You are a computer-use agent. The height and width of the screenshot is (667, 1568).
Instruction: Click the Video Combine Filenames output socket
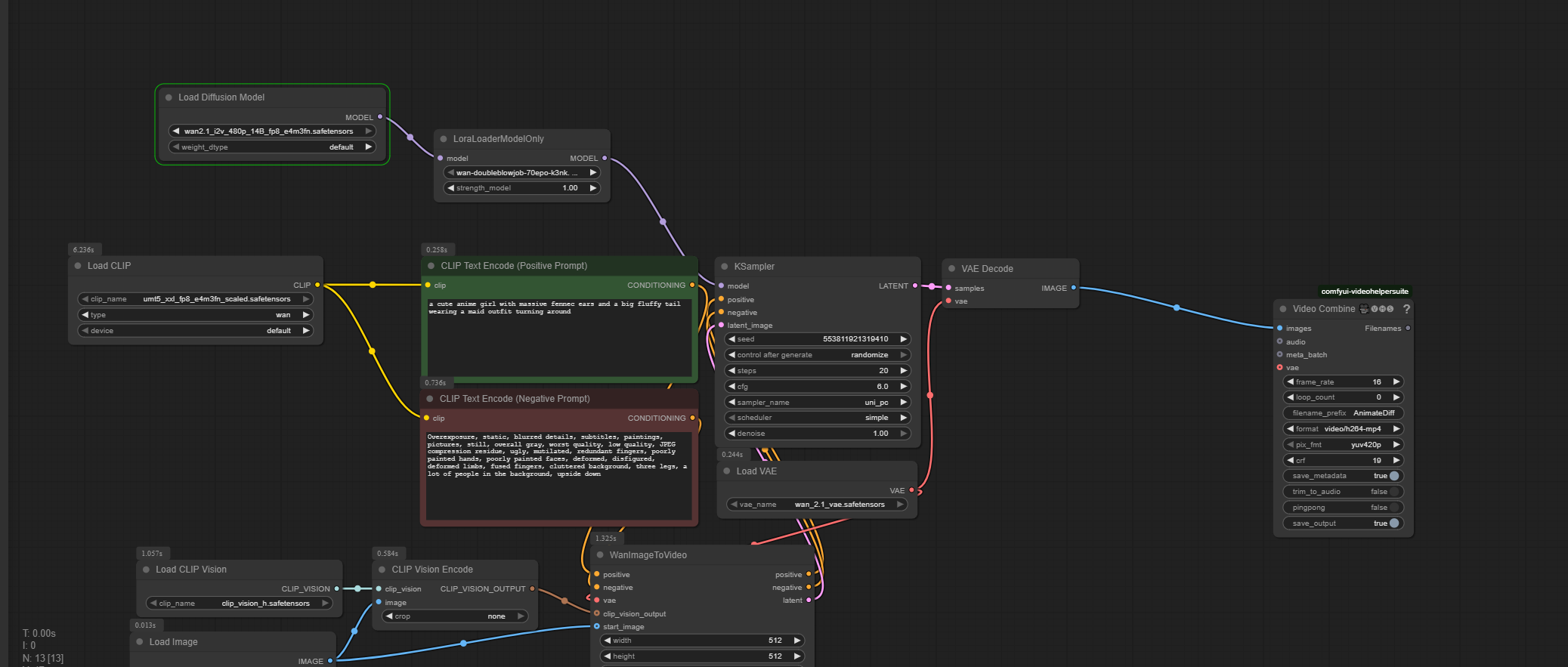[x=1408, y=328]
